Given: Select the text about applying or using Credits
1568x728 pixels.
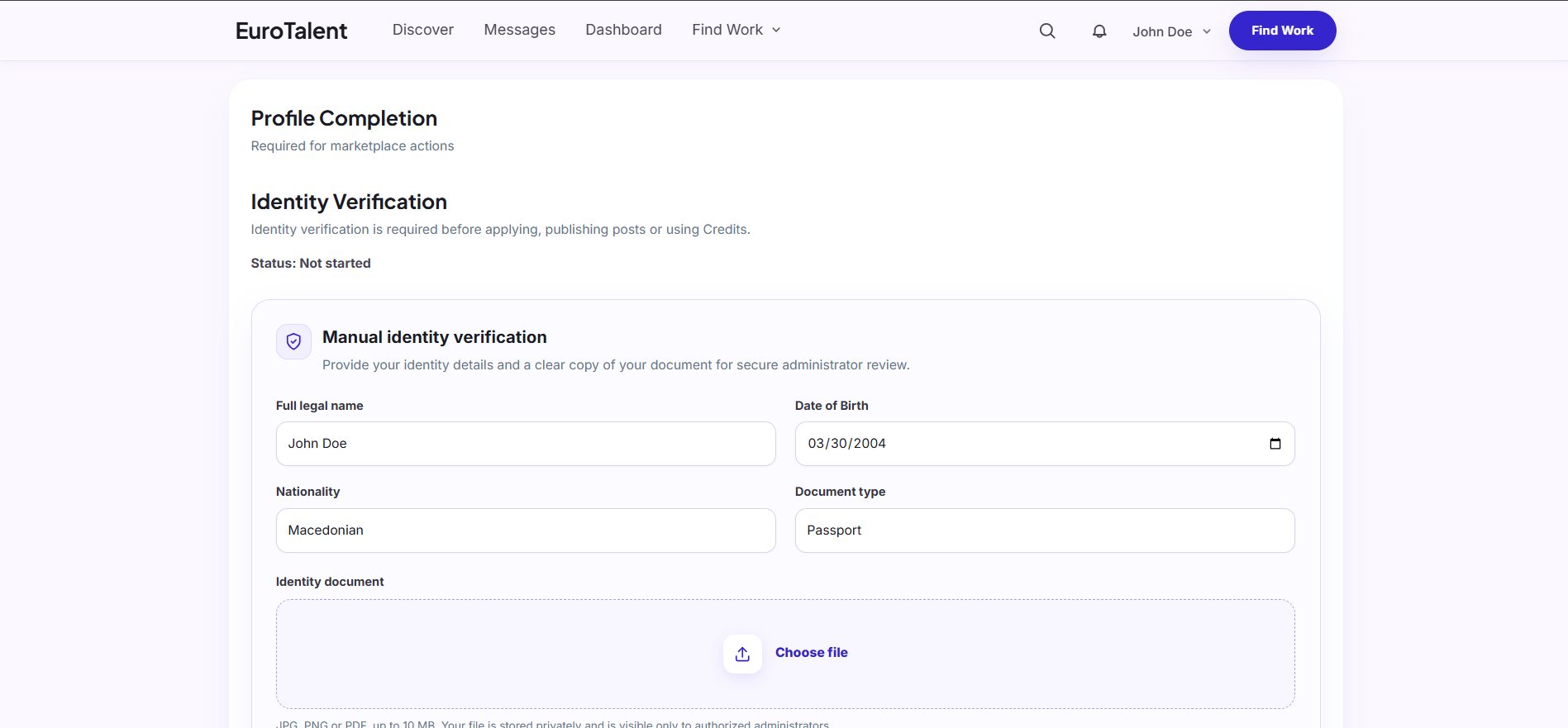Looking at the screenshot, I should coord(501,230).
